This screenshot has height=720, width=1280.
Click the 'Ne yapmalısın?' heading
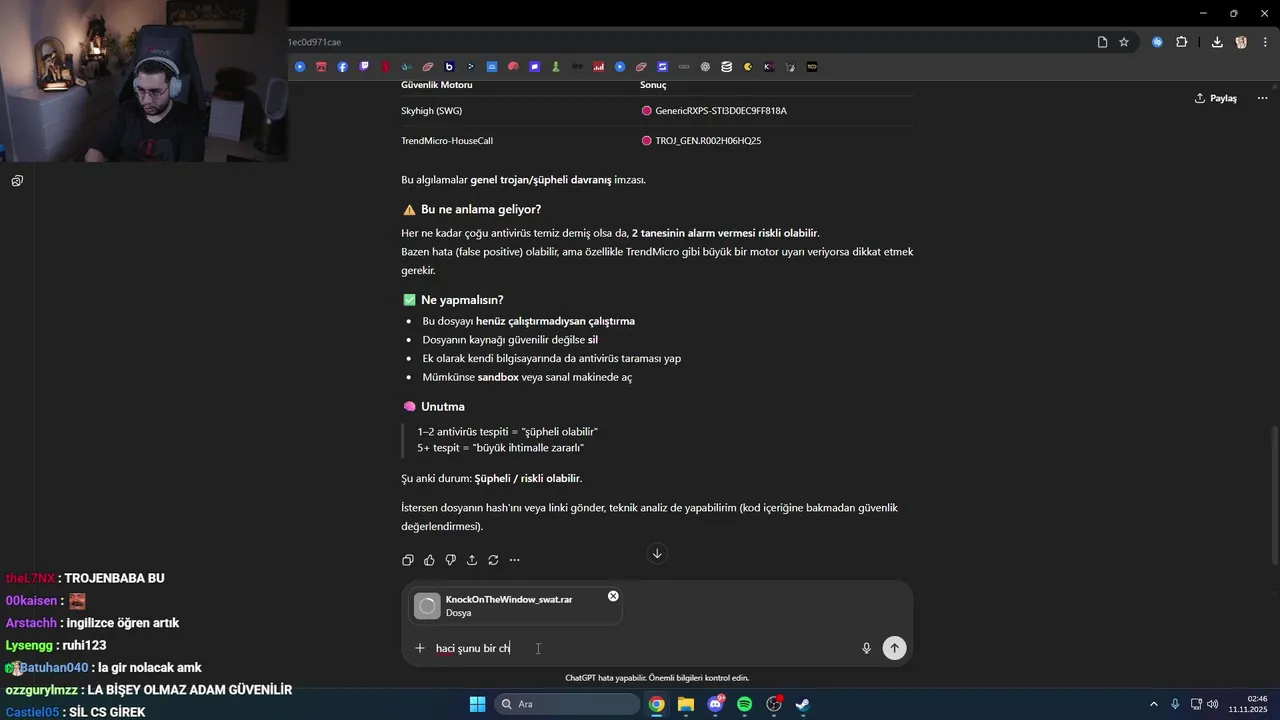462,300
